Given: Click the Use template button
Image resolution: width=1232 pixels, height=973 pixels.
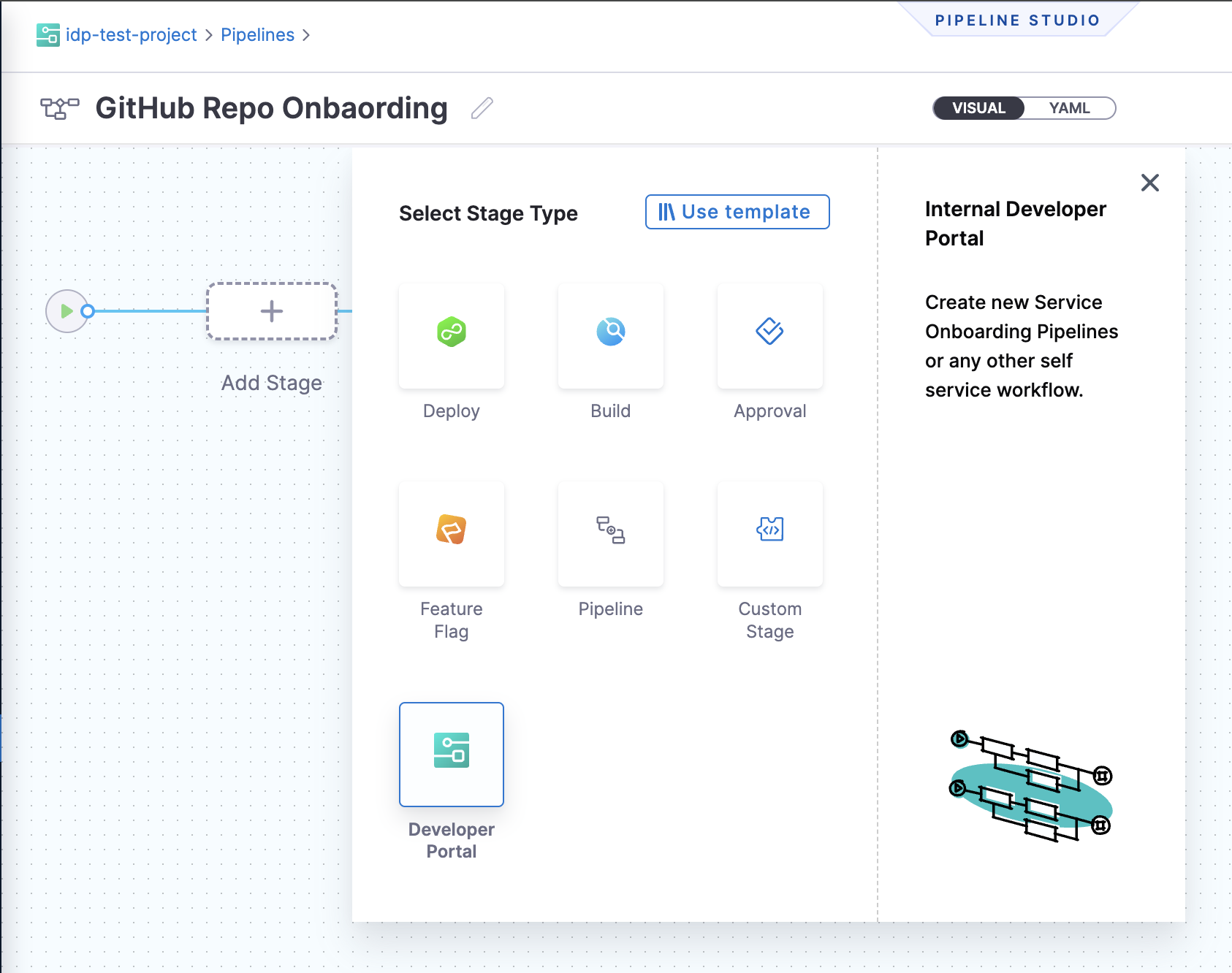Looking at the screenshot, I should 737,212.
